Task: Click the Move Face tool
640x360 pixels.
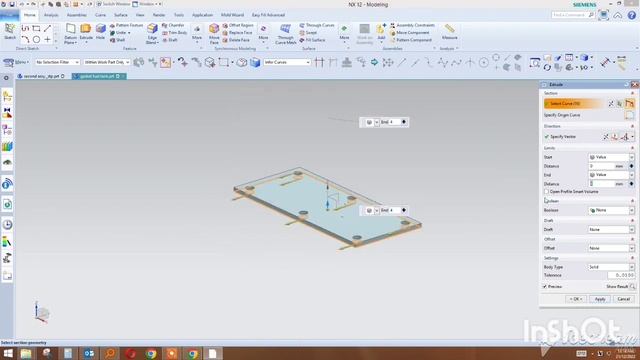Action: [214, 33]
